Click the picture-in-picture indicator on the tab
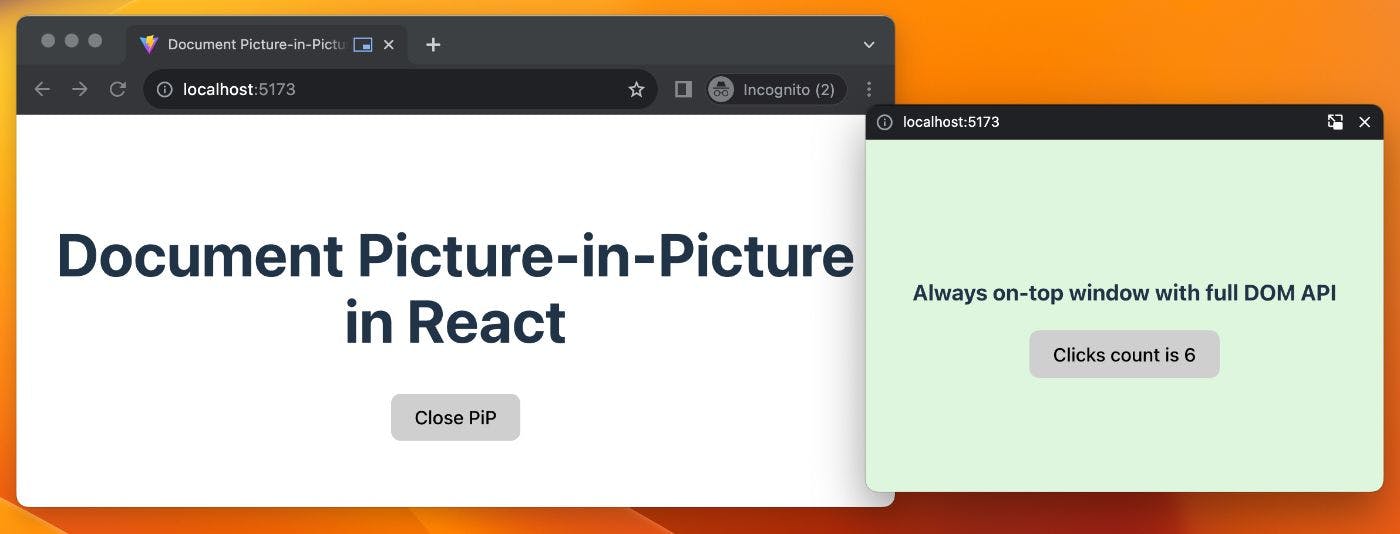Screen dimensions: 1400x534 (x=363, y=45)
